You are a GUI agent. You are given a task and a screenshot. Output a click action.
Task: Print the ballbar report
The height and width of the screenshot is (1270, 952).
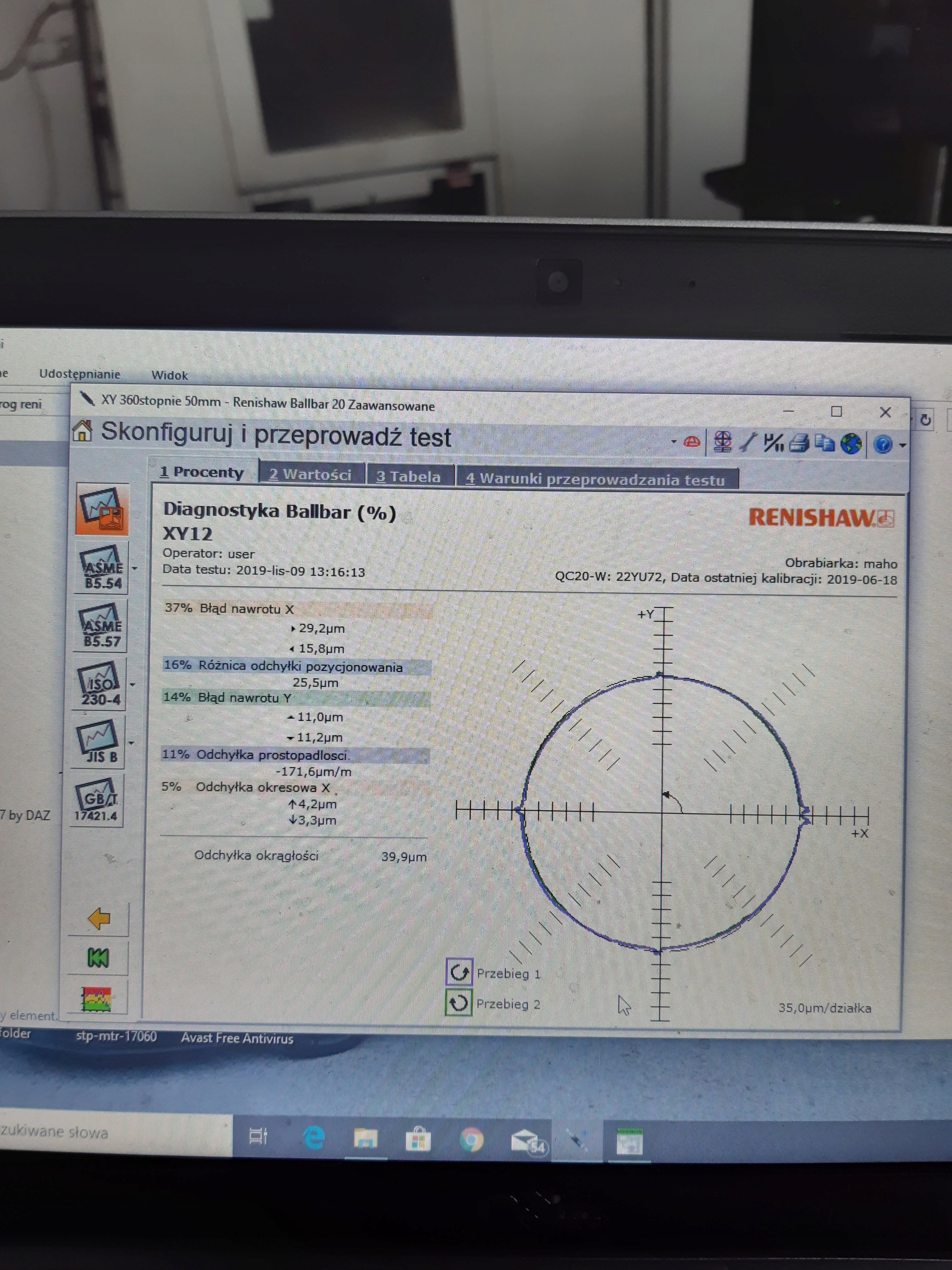coord(799,443)
